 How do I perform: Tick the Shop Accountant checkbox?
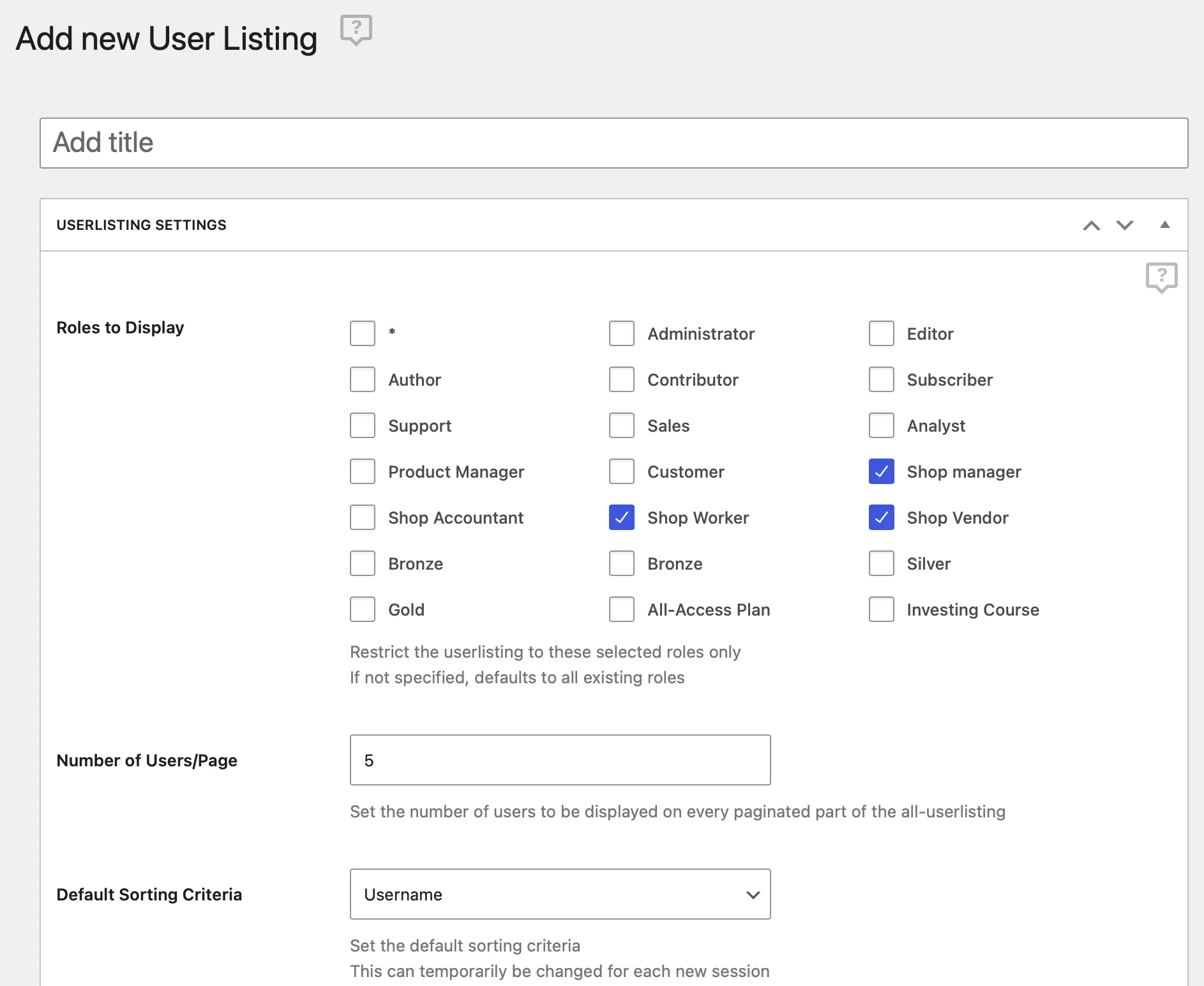point(363,517)
